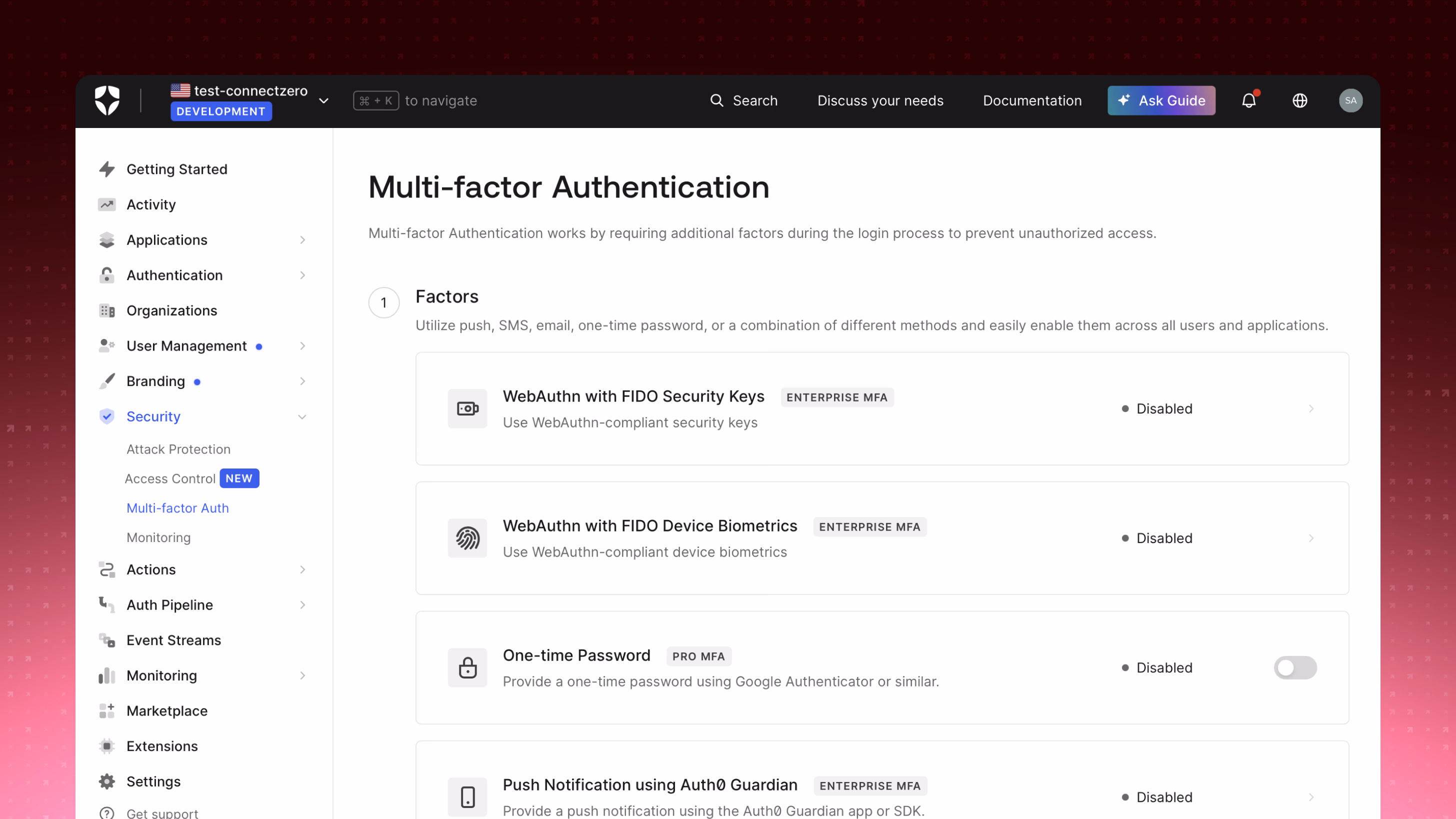The width and height of the screenshot is (1456, 819).
Task: Go to Getting Started
Action: click(177, 169)
